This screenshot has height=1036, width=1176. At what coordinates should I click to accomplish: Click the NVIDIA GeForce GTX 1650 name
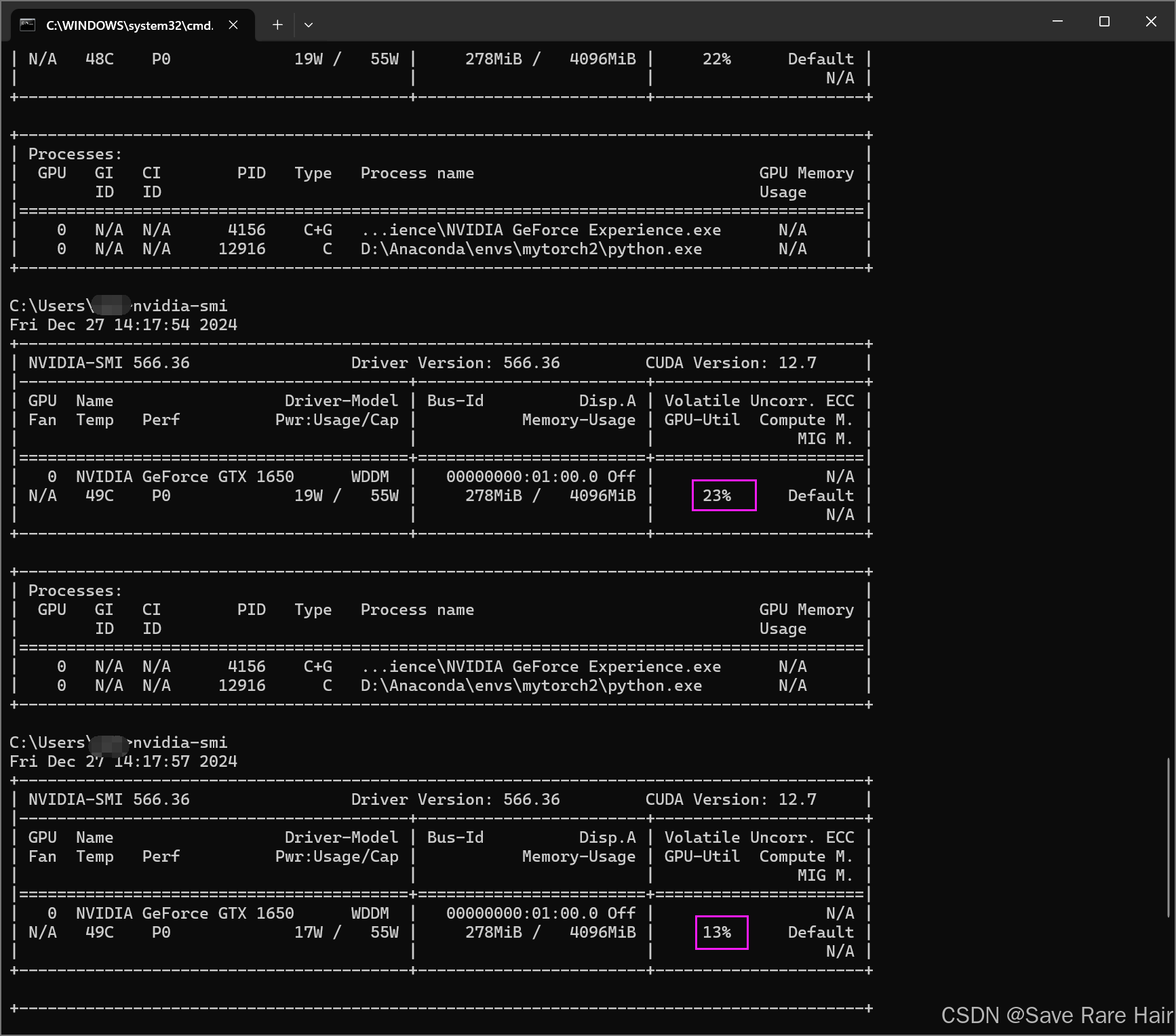point(183,476)
